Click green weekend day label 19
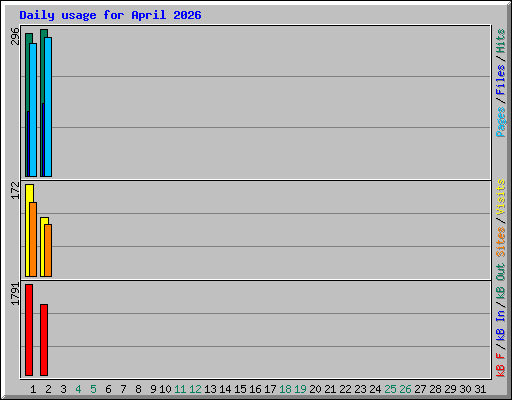This screenshot has height=400, width=512. (300, 389)
